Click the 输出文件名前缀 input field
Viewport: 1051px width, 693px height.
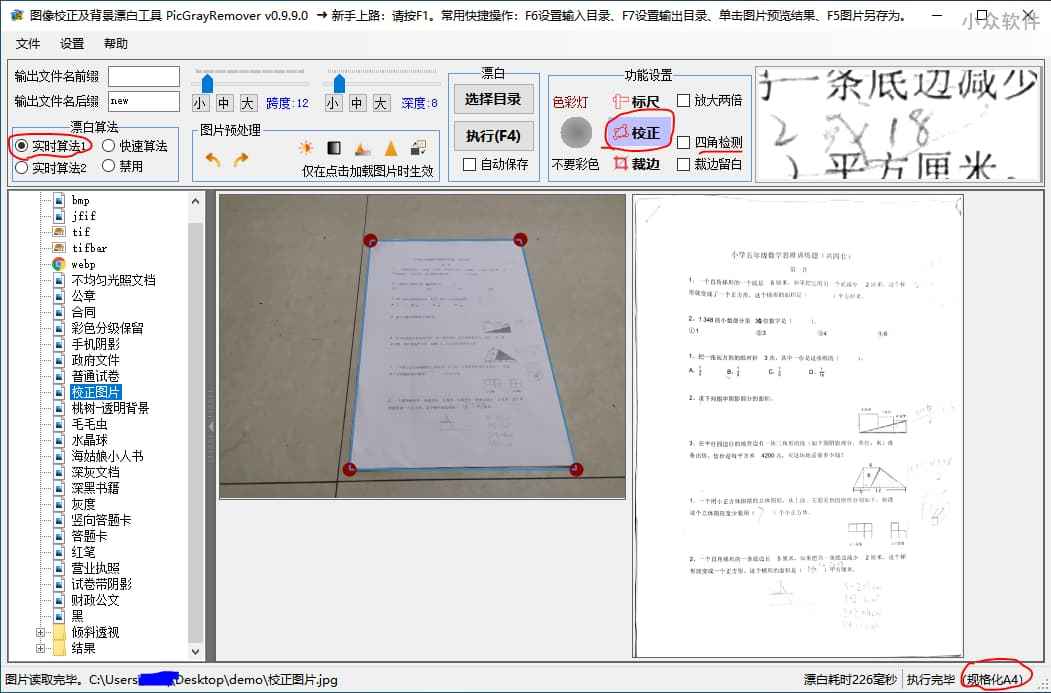point(144,75)
